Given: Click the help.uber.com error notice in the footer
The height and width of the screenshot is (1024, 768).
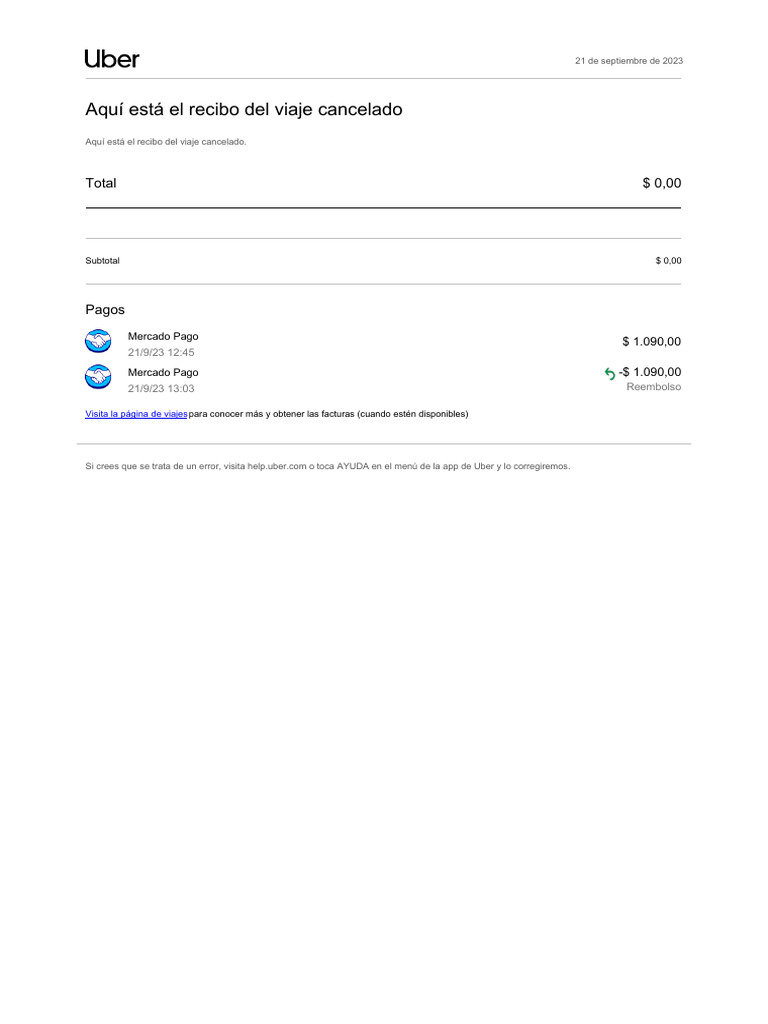Looking at the screenshot, I should tap(328, 466).
